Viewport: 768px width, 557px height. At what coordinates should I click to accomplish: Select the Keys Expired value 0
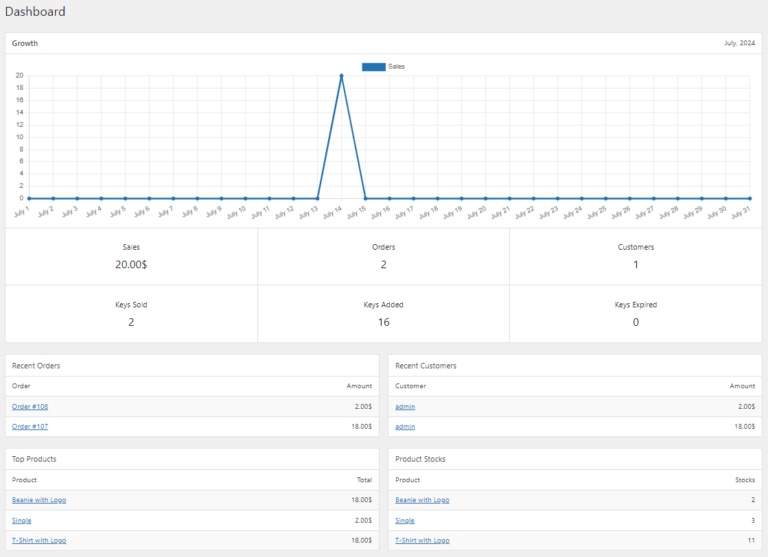coord(636,322)
